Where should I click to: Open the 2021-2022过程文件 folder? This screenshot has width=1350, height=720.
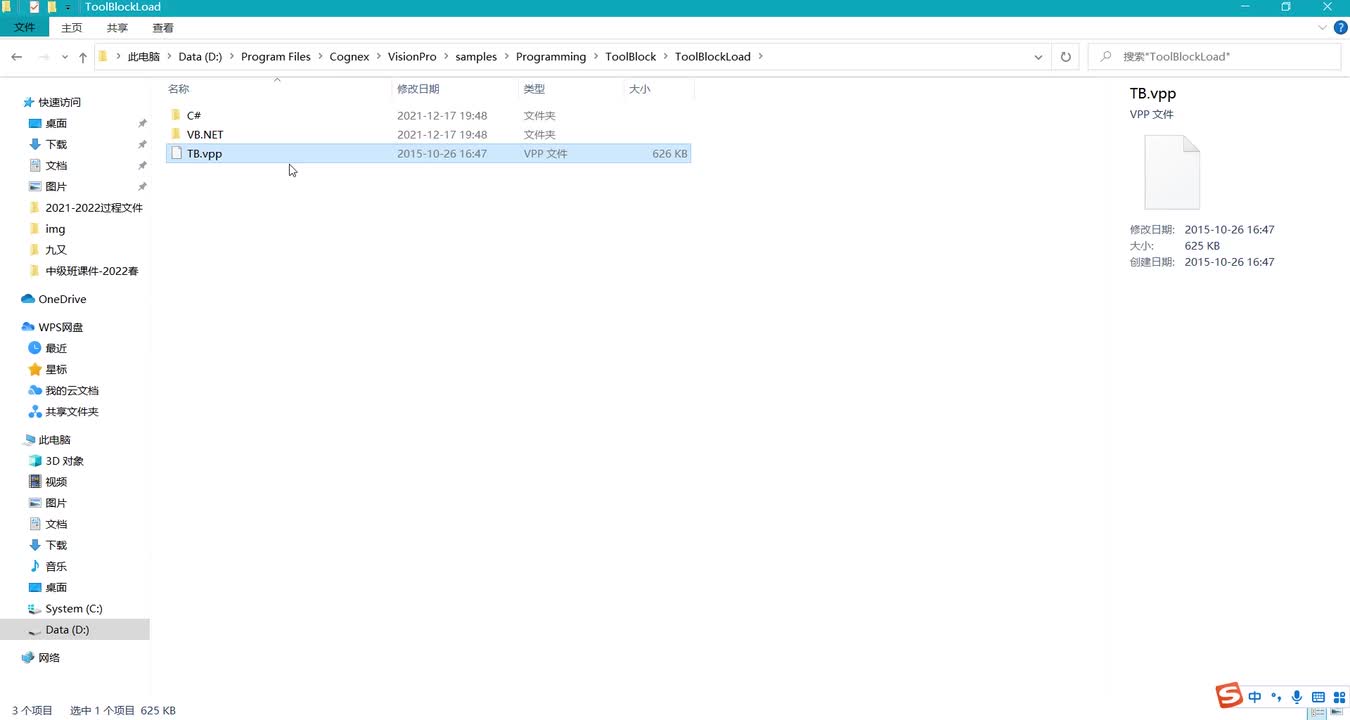pyautogui.click(x=94, y=208)
